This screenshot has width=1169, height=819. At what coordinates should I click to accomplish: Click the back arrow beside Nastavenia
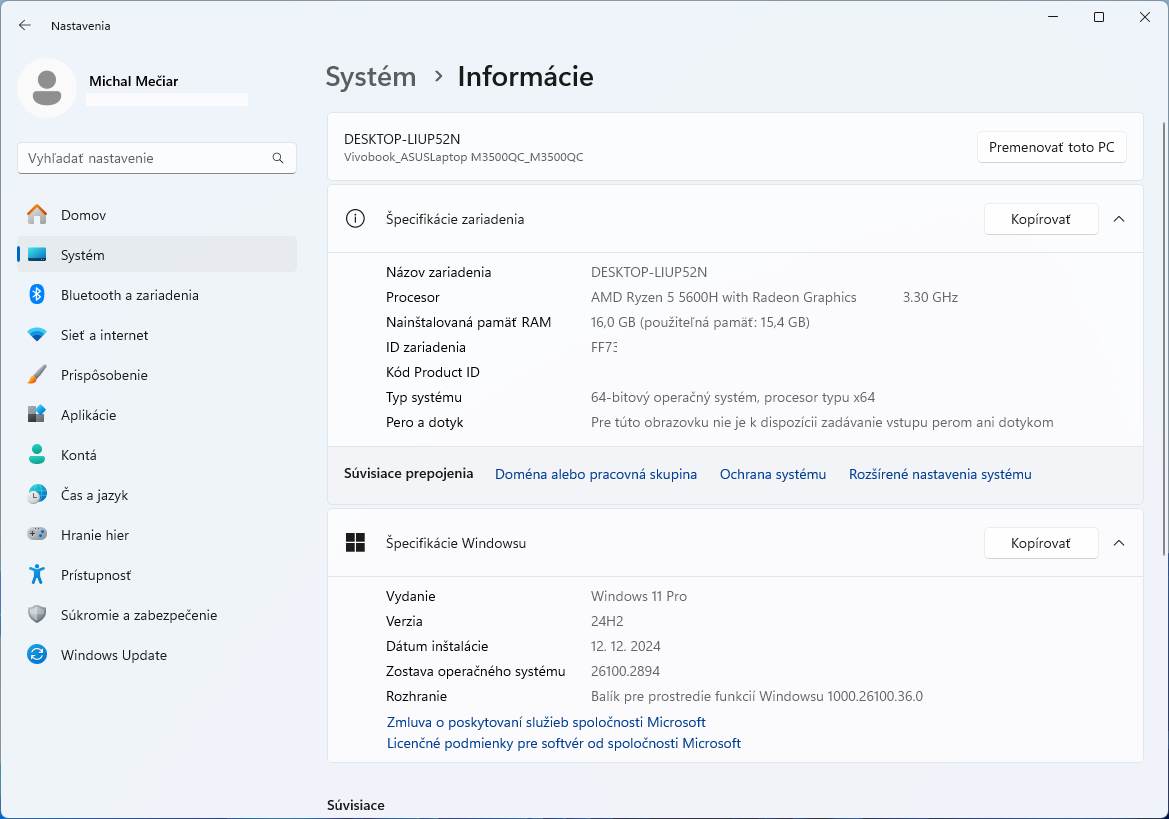pyautogui.click(x=25, y=25)
